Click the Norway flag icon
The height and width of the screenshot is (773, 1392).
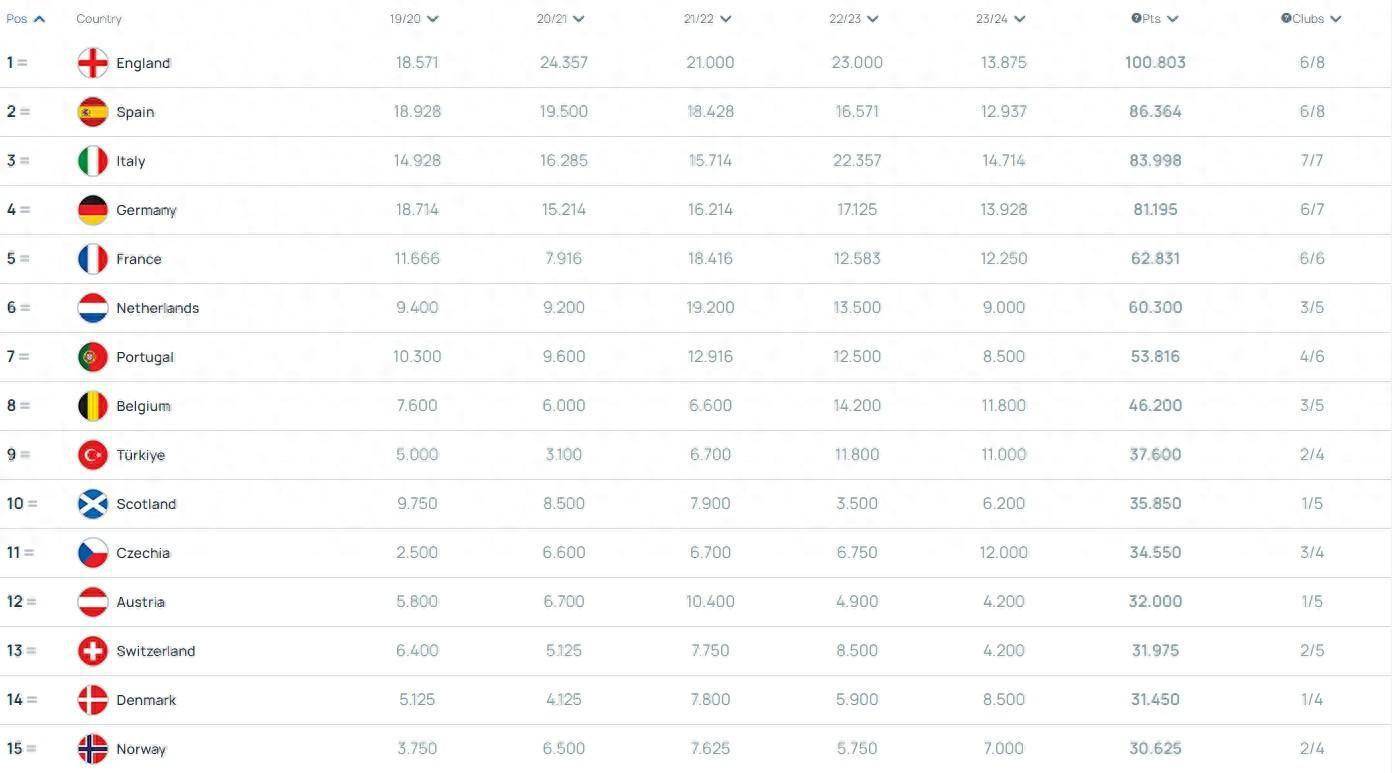click(x=92, y=748)
